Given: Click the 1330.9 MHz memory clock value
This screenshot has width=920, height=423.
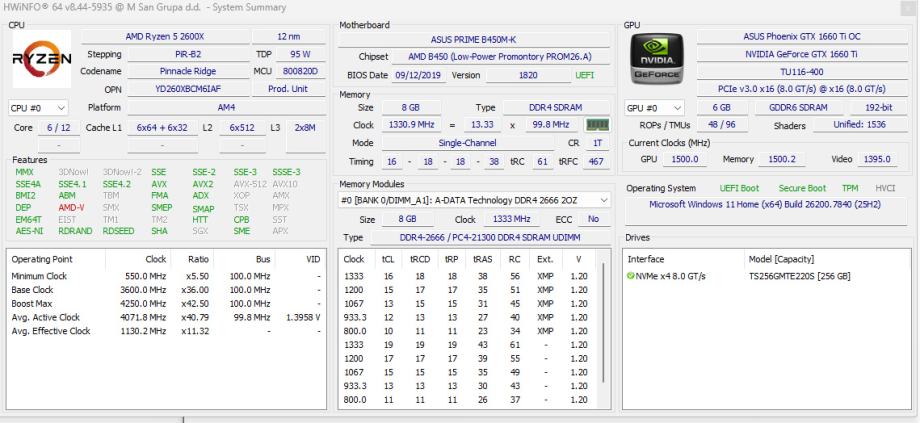Looking at the screenshot, I should [x=411, y=125].
